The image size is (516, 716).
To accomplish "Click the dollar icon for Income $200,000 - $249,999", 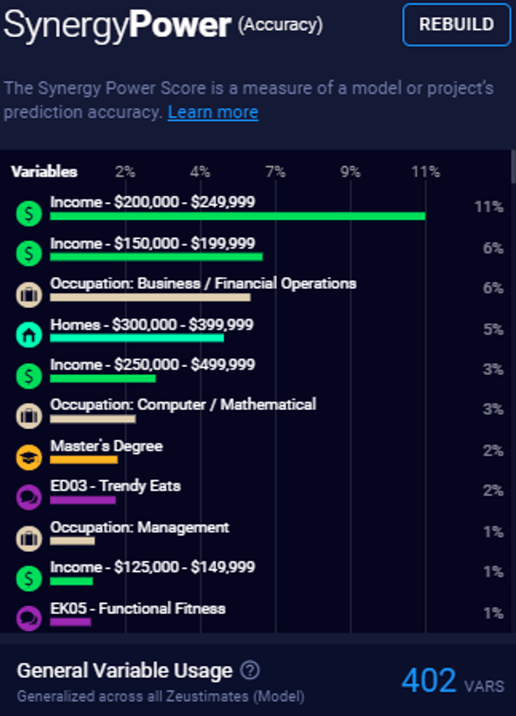I will click(x=29, y=213).
